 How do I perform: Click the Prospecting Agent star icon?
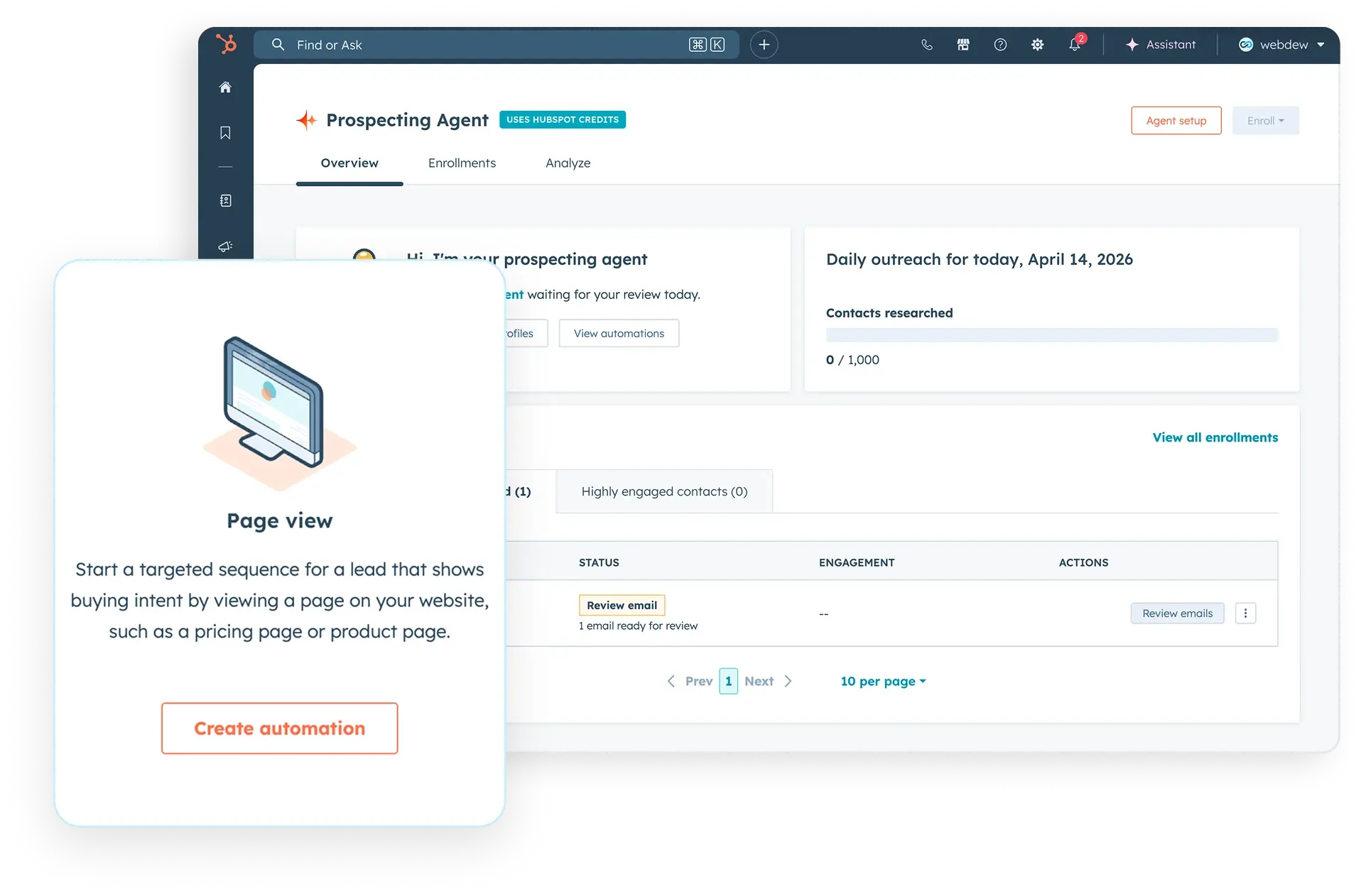click(x=306, y=120)
